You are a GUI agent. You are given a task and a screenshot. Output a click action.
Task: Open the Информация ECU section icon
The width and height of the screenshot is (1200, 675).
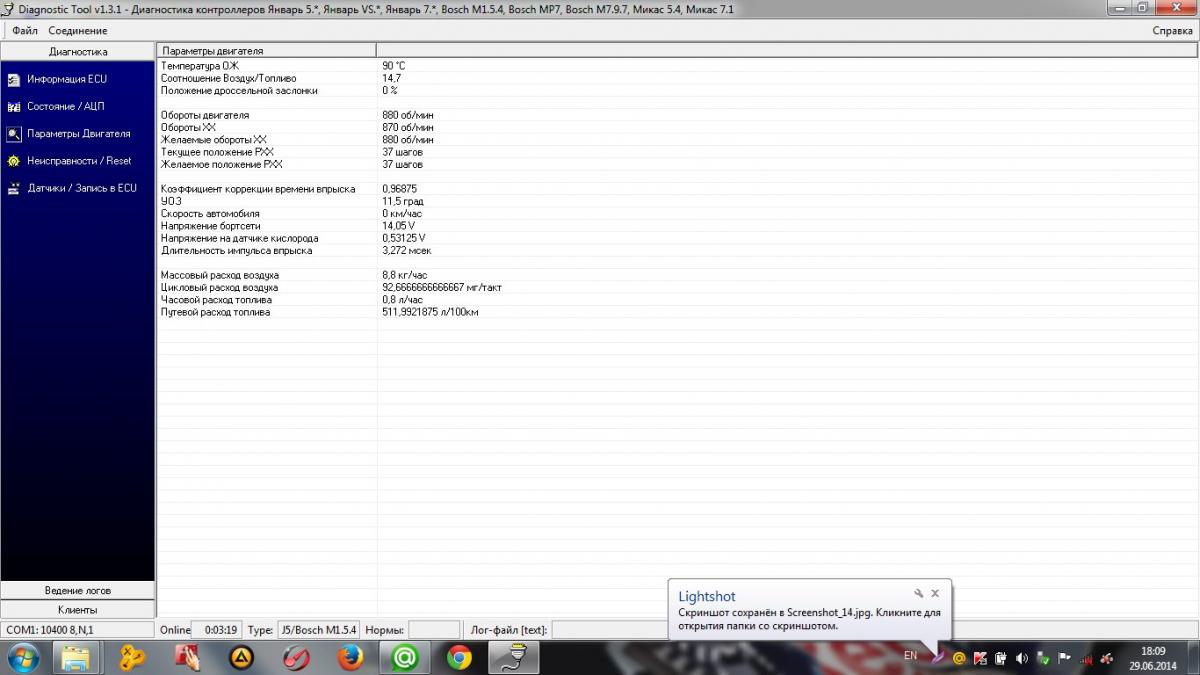(x=14, y=79)
